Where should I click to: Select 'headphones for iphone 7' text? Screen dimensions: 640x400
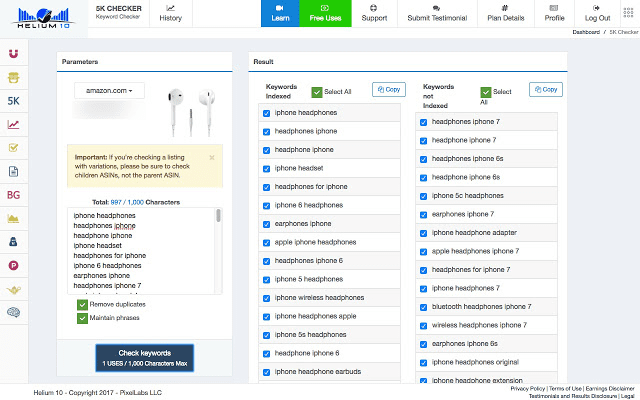471,269
